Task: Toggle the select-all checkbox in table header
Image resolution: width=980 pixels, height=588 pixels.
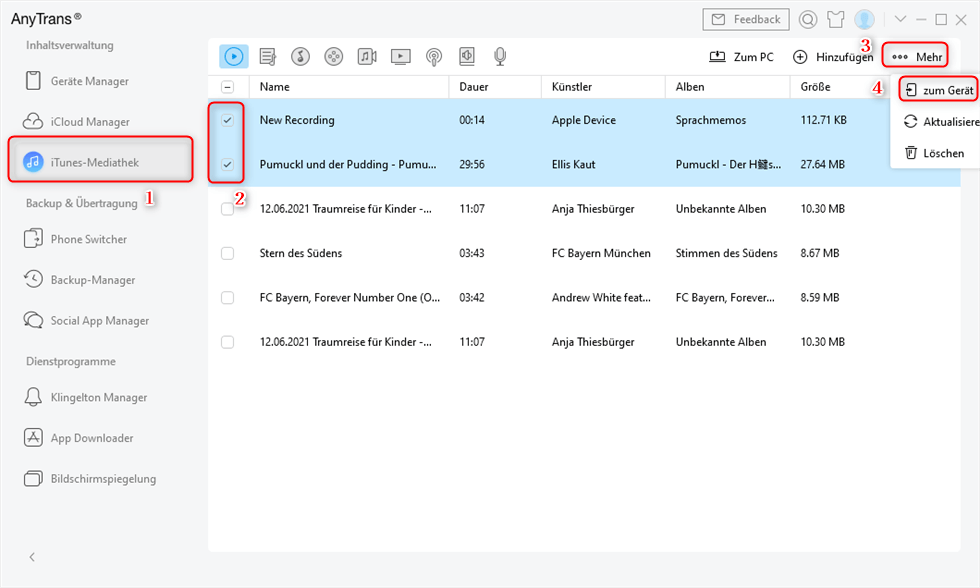Action: pos(228,87)
